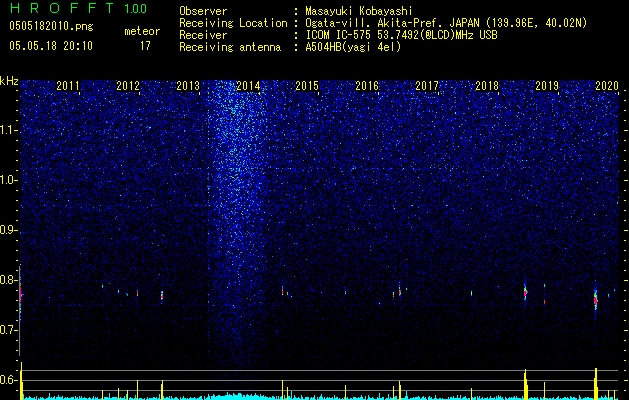Select the ICOM IC-575 receiver description
Screen dimensions: 629x400
[401, 35]
